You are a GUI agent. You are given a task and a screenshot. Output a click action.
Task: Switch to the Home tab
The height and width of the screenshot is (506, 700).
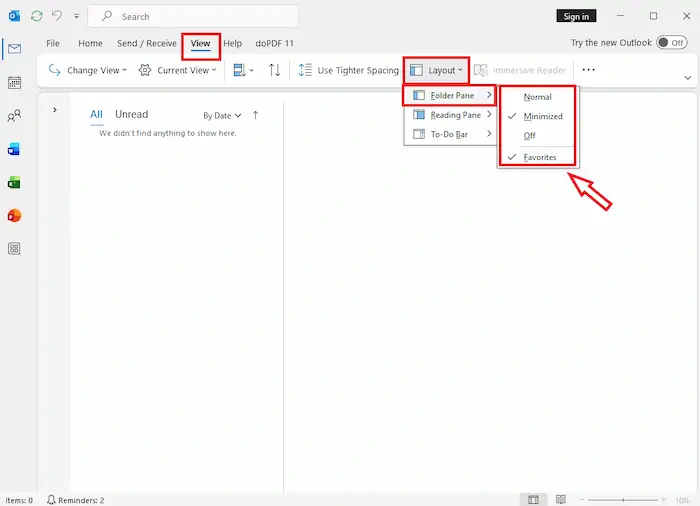pyautogui.click(x=90, y=43)
